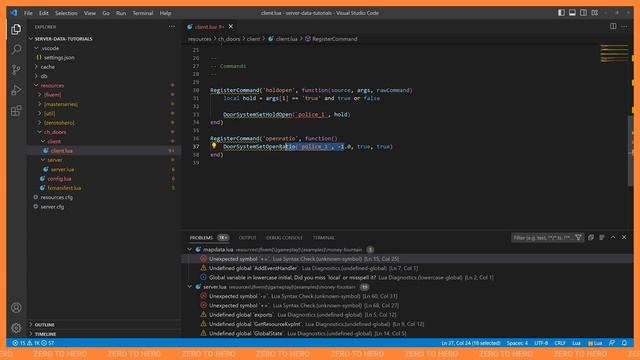This screenshot has width=640, height=360.
Task: Switch to the Output panel tab
Action: pyautogui.click(x=247, y=238)
